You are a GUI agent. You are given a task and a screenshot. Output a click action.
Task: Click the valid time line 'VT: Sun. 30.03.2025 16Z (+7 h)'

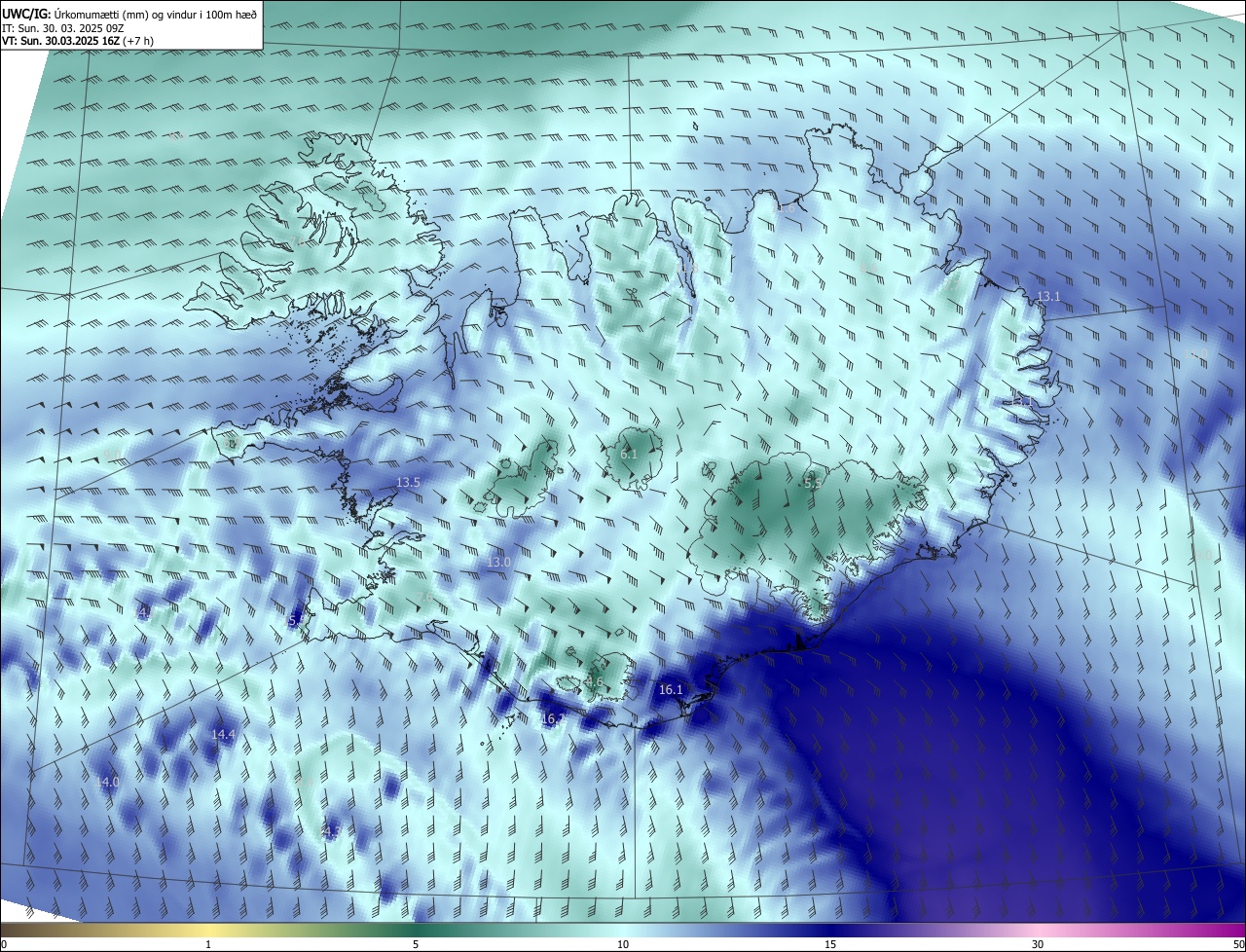click(x=78, y=41)
